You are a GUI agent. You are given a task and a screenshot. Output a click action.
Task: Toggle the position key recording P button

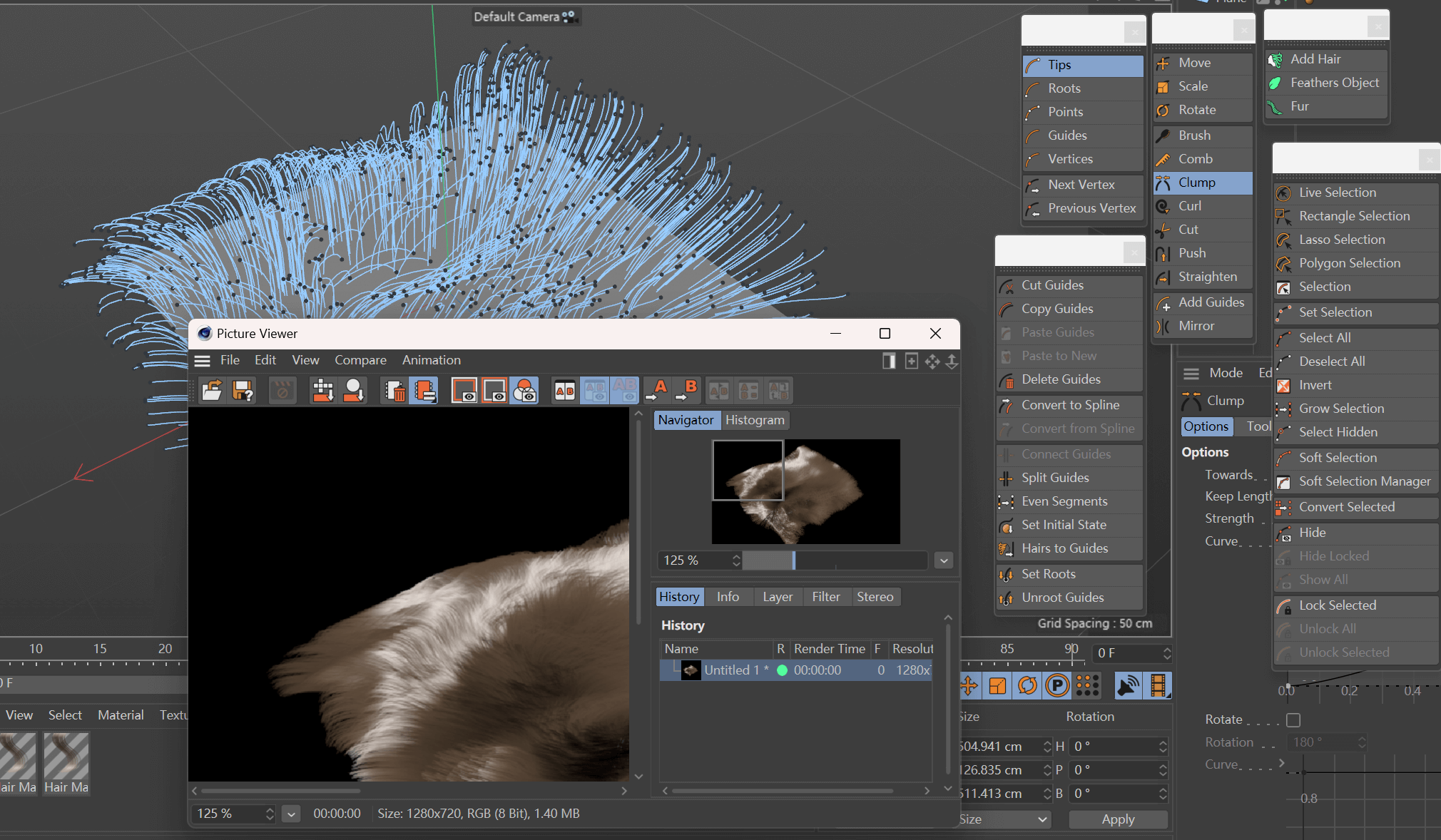coord(1057,686)
